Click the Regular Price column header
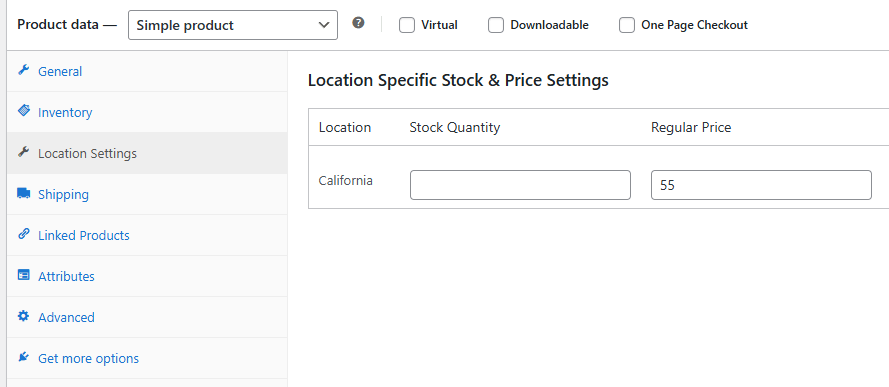889x387 pixels. 691,127
